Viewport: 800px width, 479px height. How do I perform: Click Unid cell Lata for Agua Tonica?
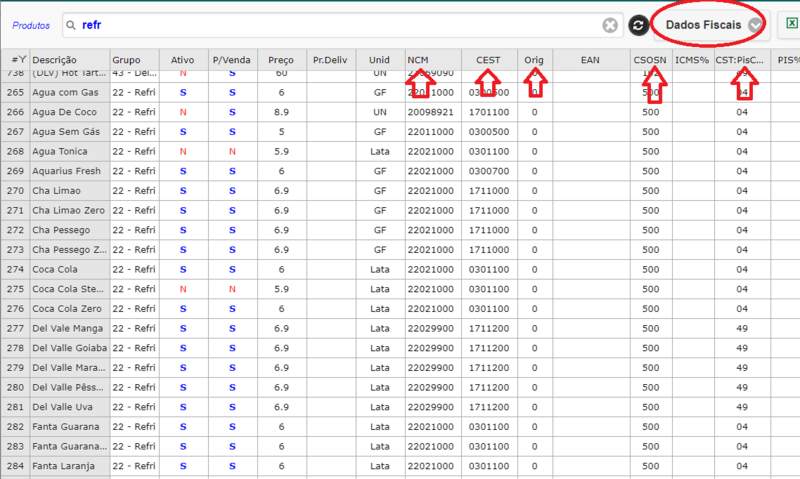(x=380, y=152)
